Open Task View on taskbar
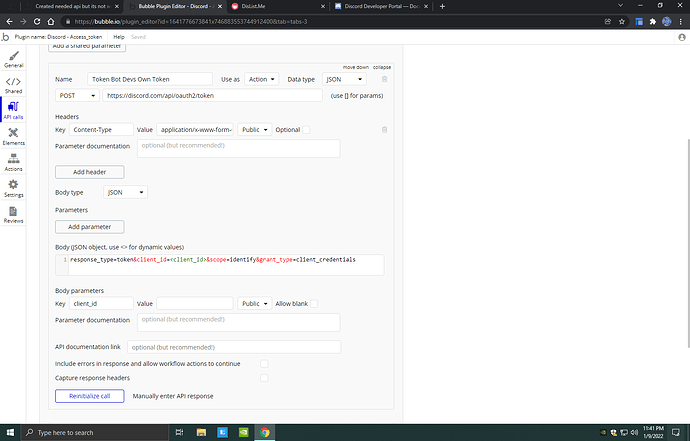Screen dimensions: 690x441 point(179,432)
